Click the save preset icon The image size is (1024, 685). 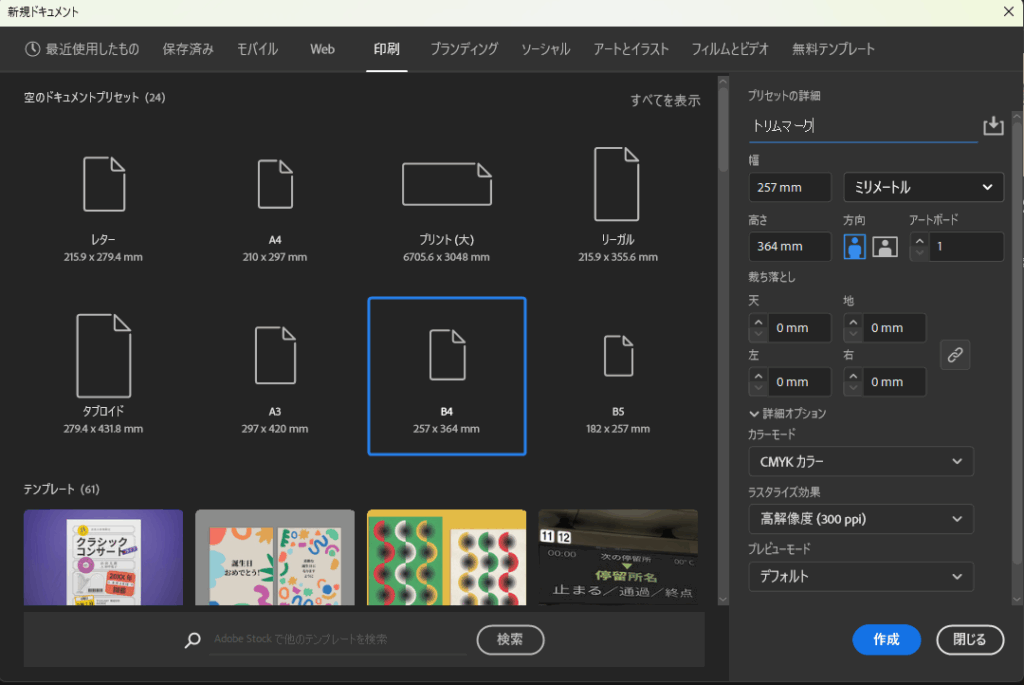pos(992,126)
